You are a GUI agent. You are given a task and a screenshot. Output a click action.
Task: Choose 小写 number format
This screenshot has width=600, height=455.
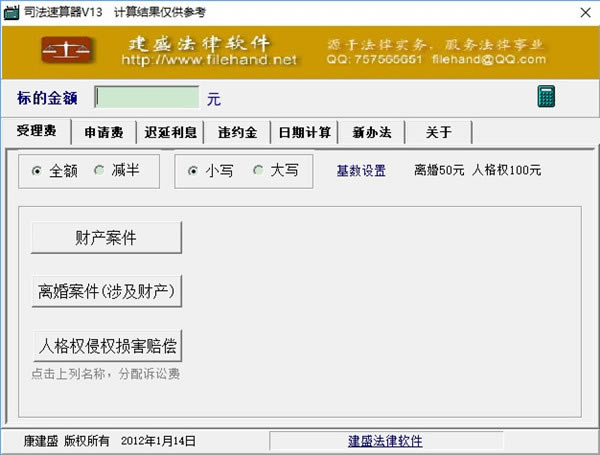(210, 171)
